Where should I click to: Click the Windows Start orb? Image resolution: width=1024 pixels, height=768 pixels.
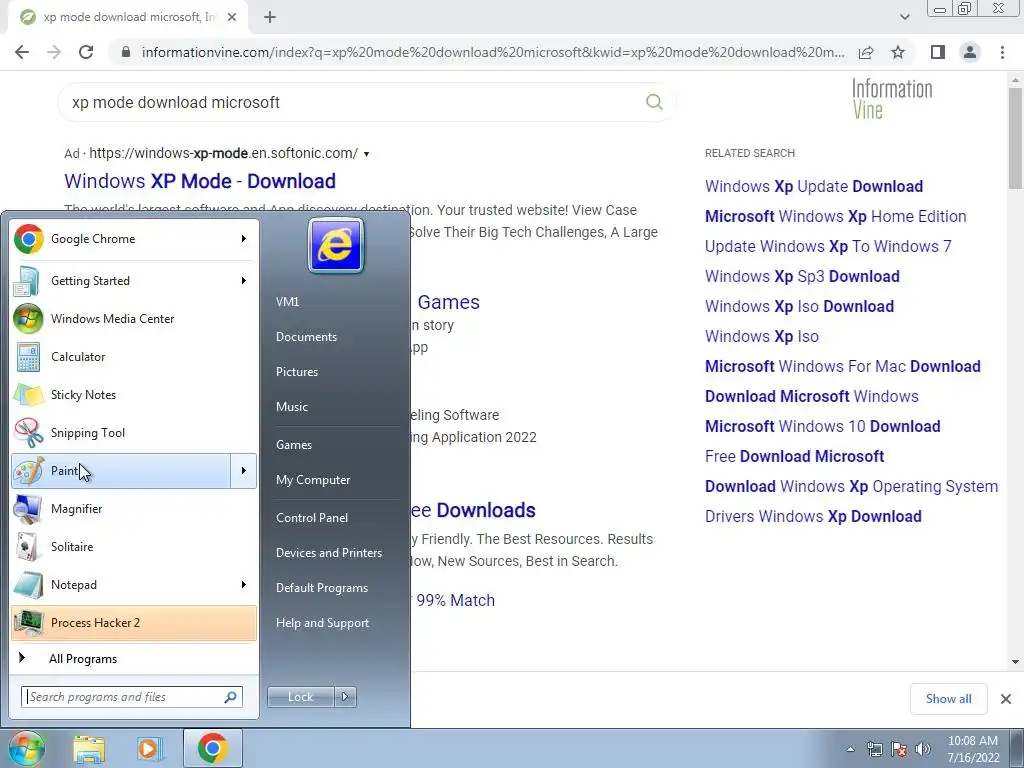26,748
